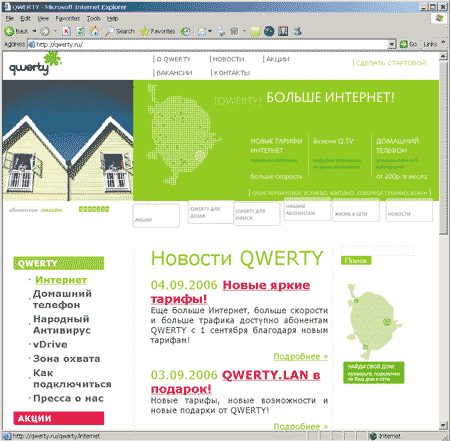The image size is (450, 441).
Task: Click the dark globe toolbar icon
Action: pyautogui.click(x=269, y=31)
